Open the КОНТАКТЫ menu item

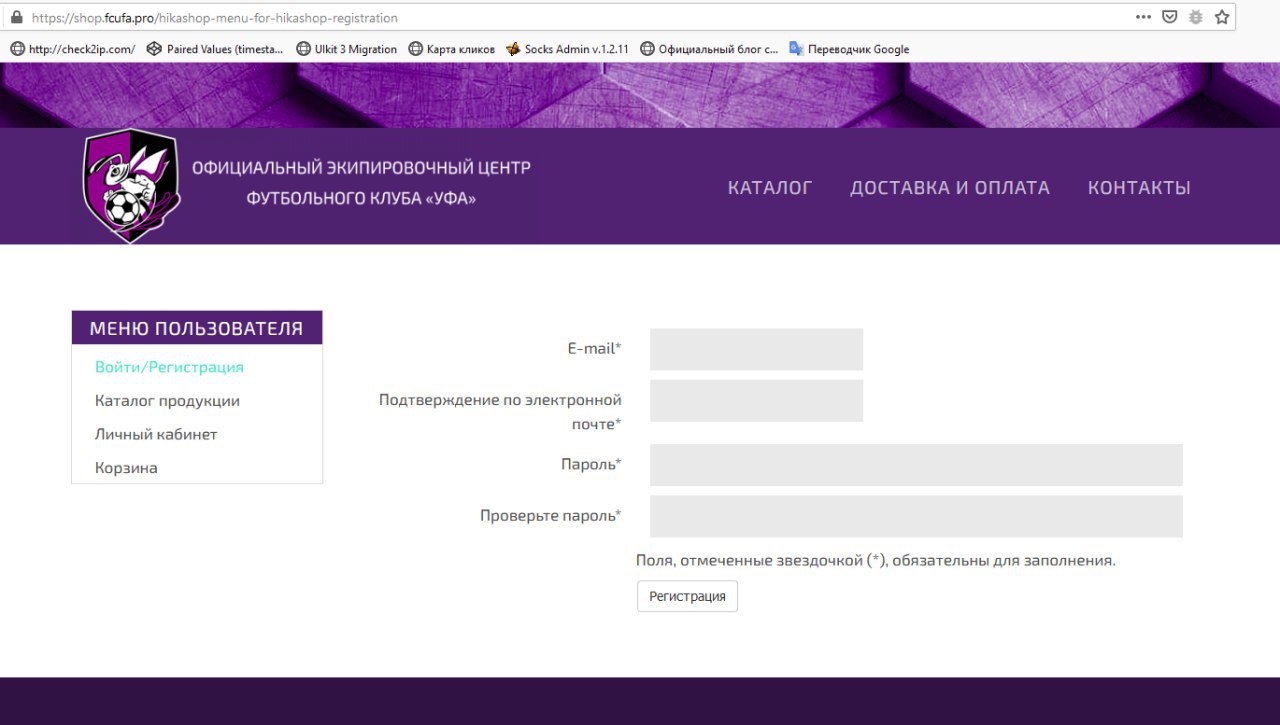pos(1139,188)
